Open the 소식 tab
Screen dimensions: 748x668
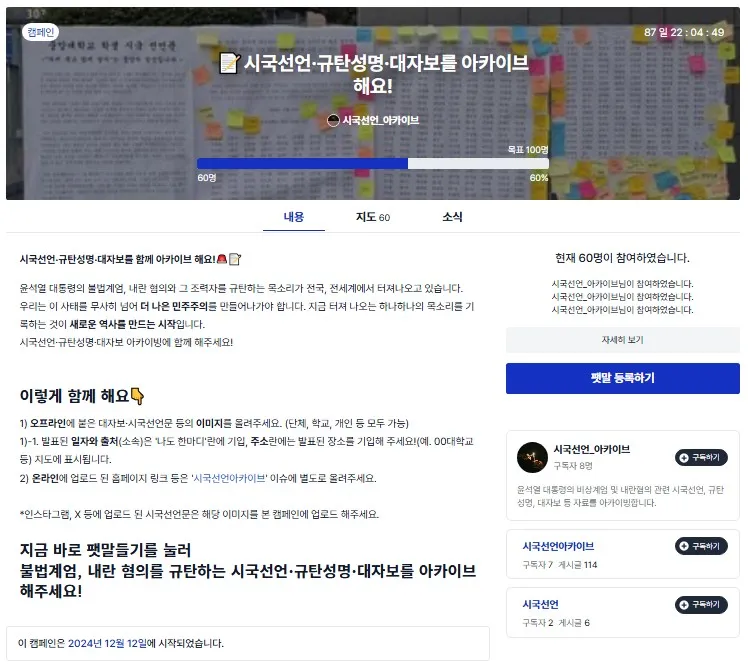[x=452, y=218]
